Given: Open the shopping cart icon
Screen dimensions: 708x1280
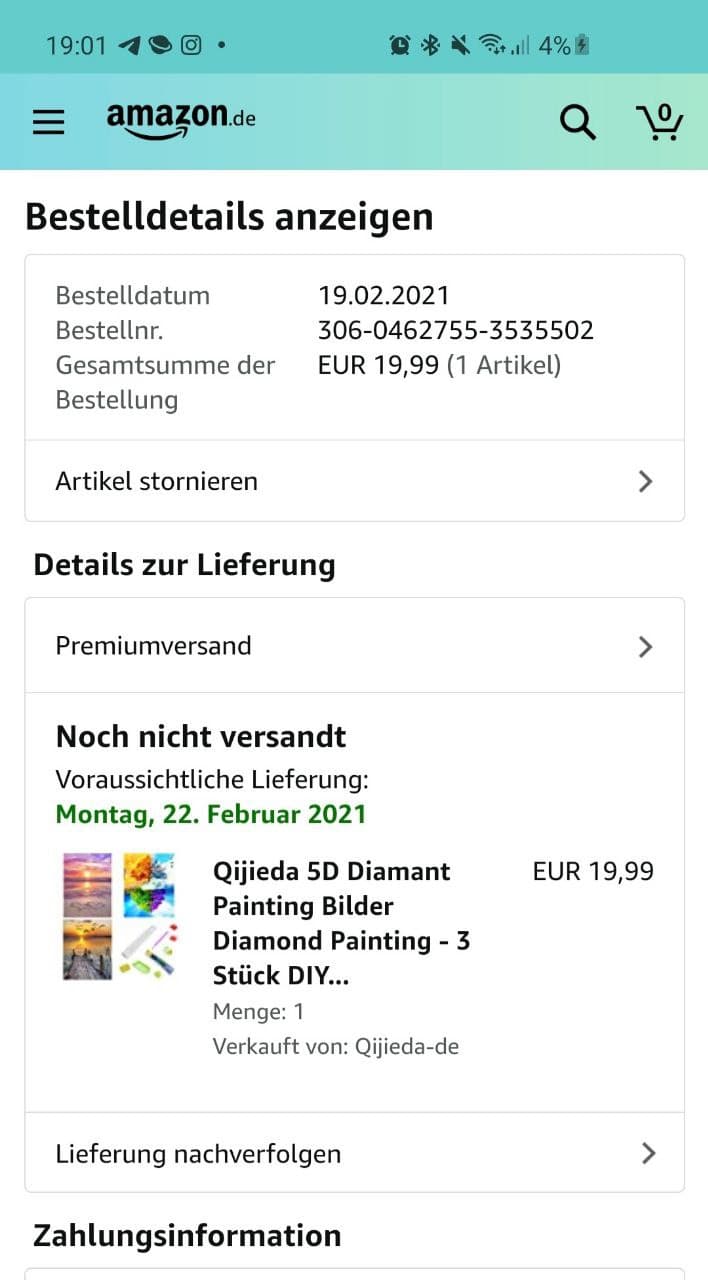Looking at the screenshot, I should (x=659, y=122).
